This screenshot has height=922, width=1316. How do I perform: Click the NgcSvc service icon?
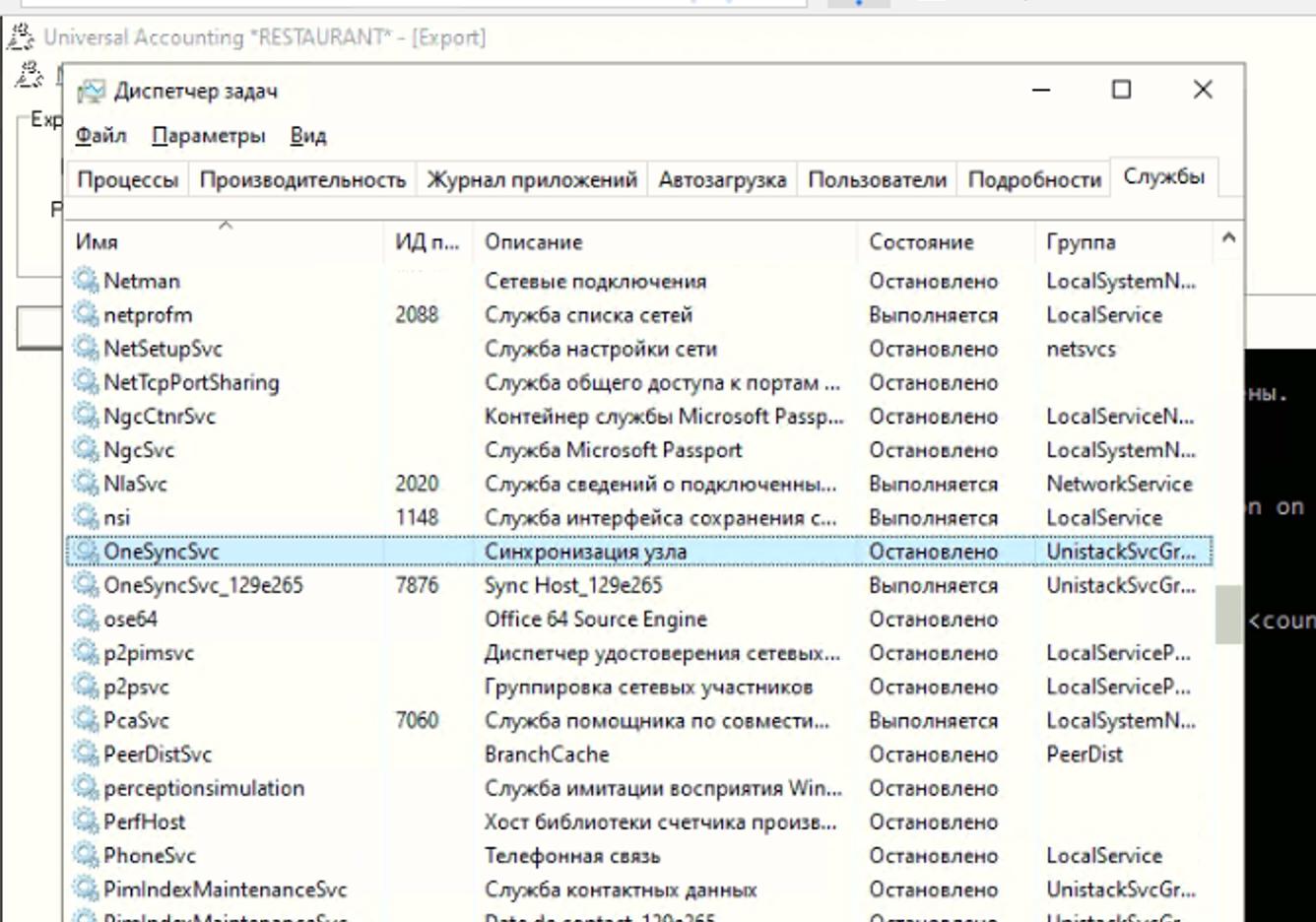click(87, 450)
